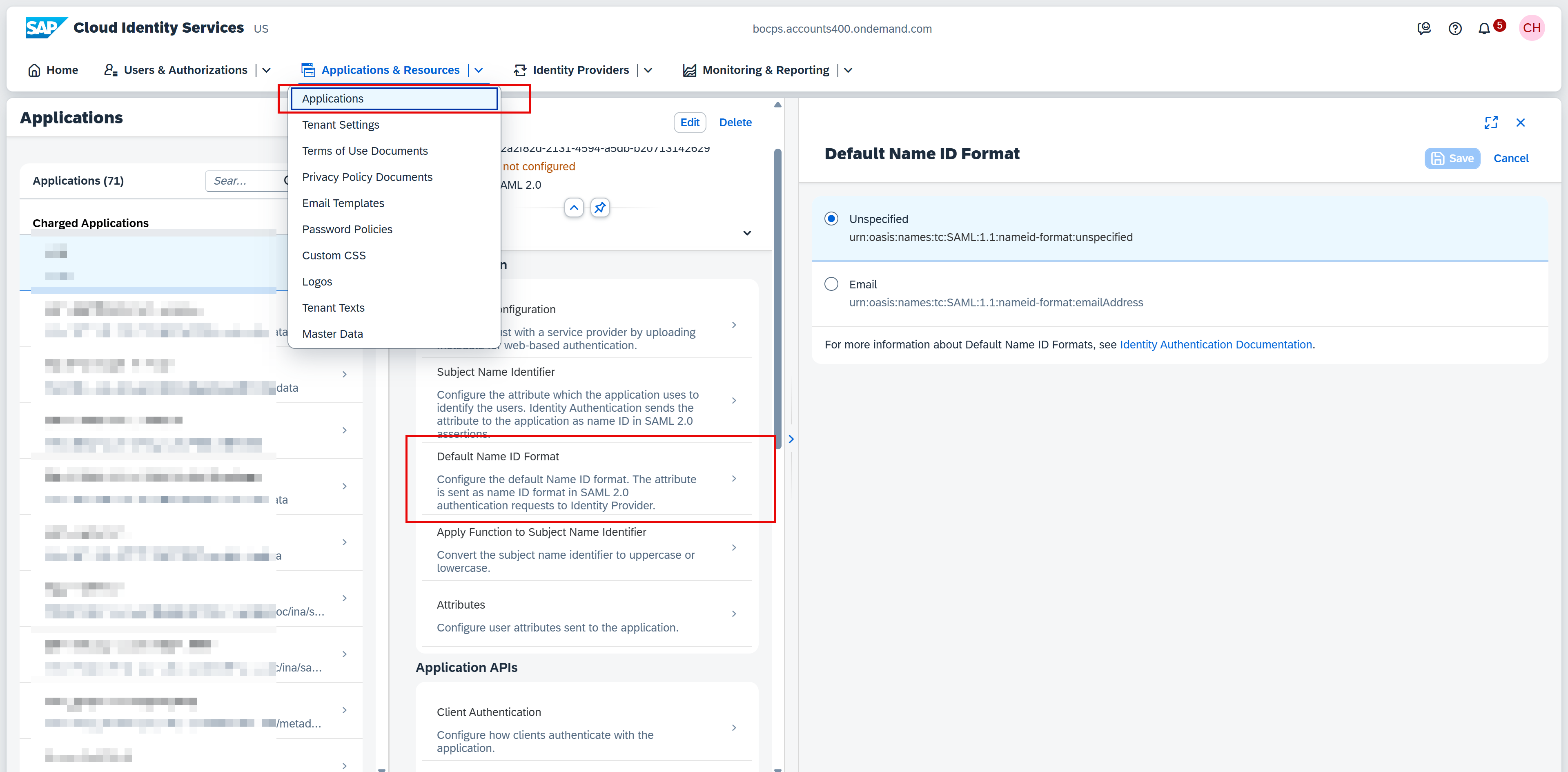Click the Applications & Resources icon

click(x=308, y=70)
